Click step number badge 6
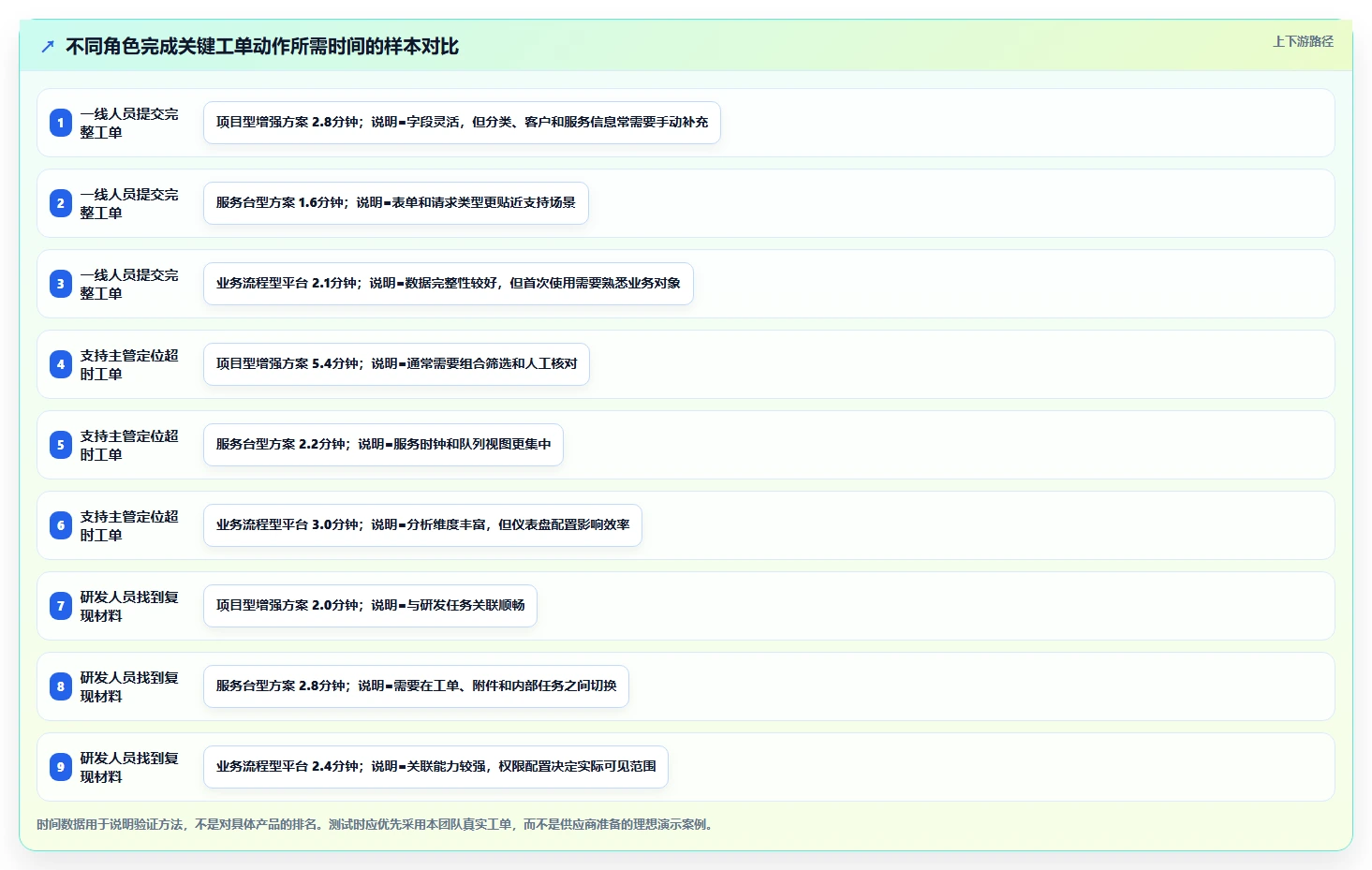The image size is (1372, 870). click(61, 525)
